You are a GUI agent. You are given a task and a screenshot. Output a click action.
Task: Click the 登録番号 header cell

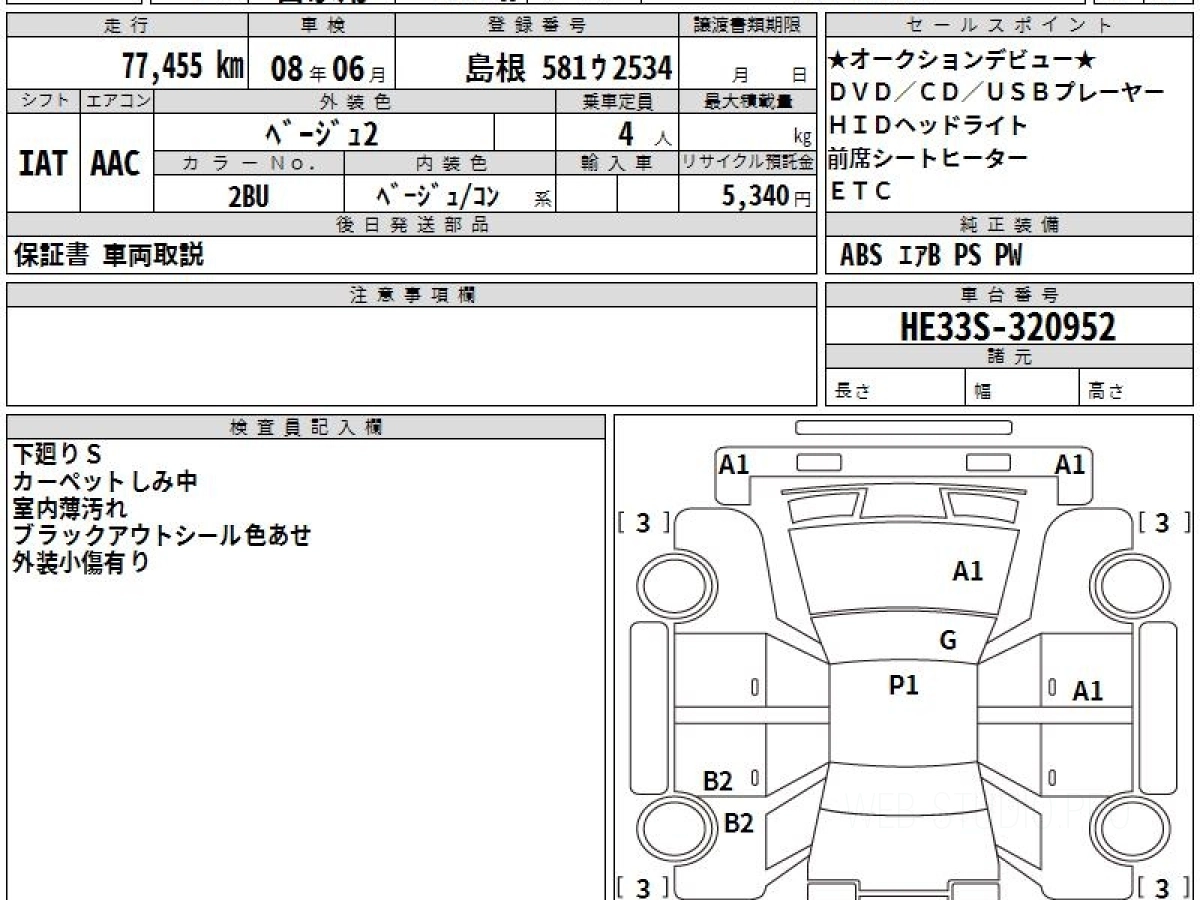pos(537,27)
